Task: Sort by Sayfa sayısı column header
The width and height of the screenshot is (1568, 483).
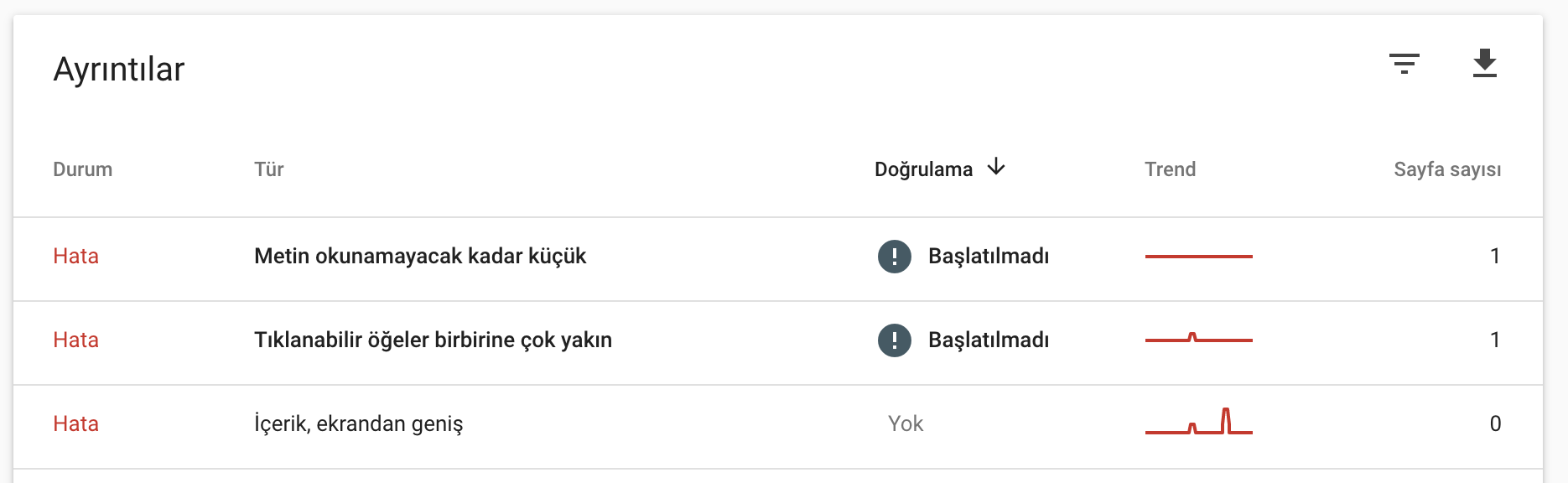Action: coord(1447,169)
